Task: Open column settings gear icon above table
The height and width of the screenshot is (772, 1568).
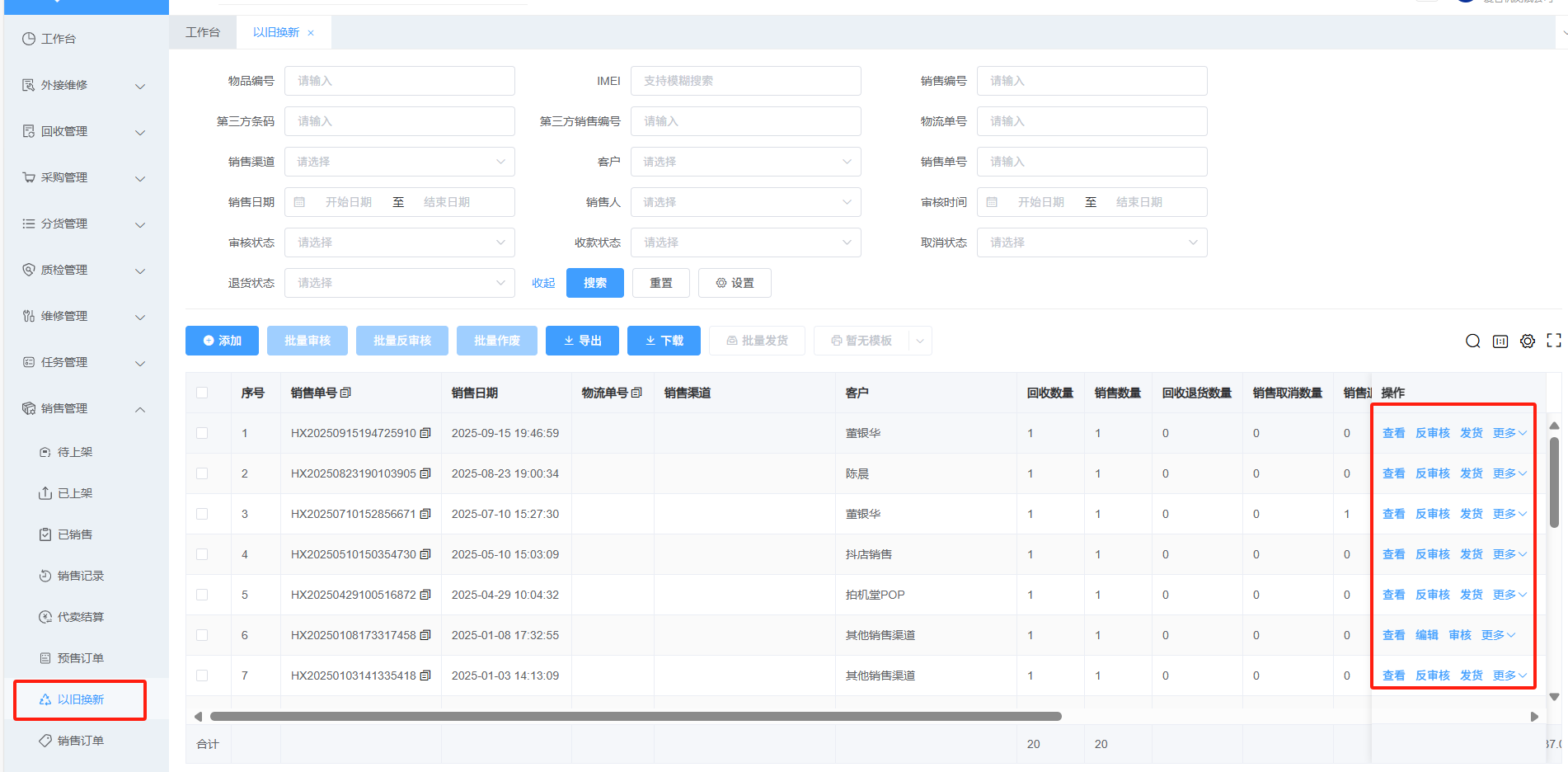Action: click(x=1528, y=341)
